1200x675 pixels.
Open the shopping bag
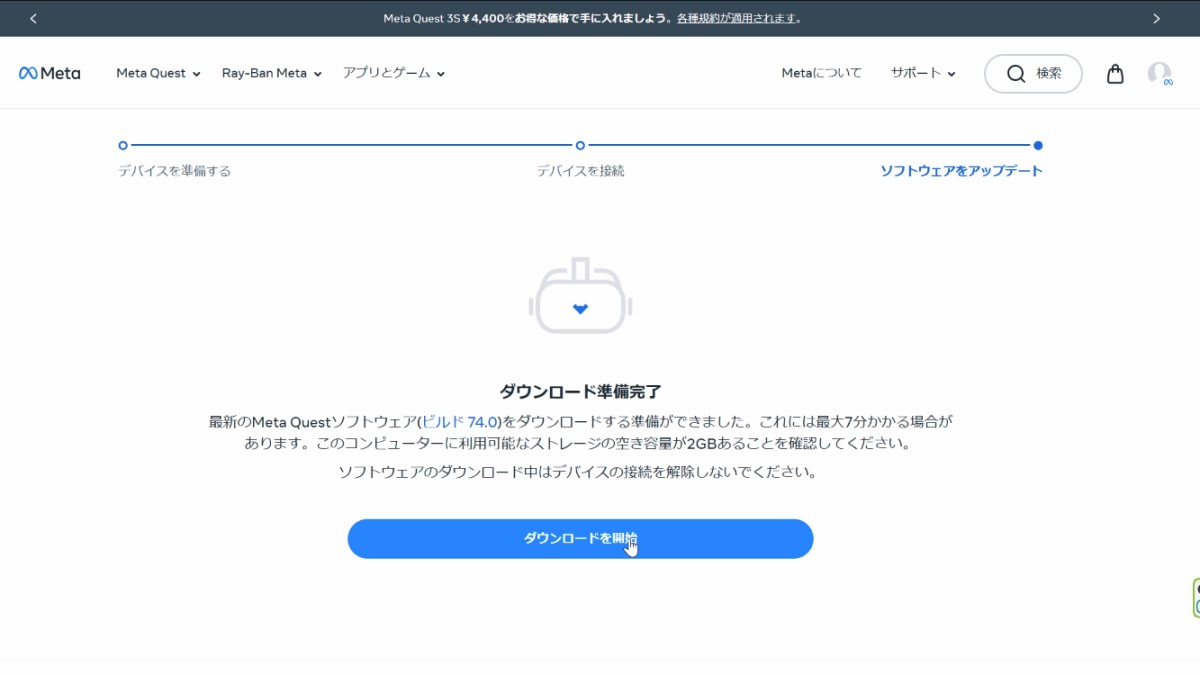click(x=1115, y=74)
